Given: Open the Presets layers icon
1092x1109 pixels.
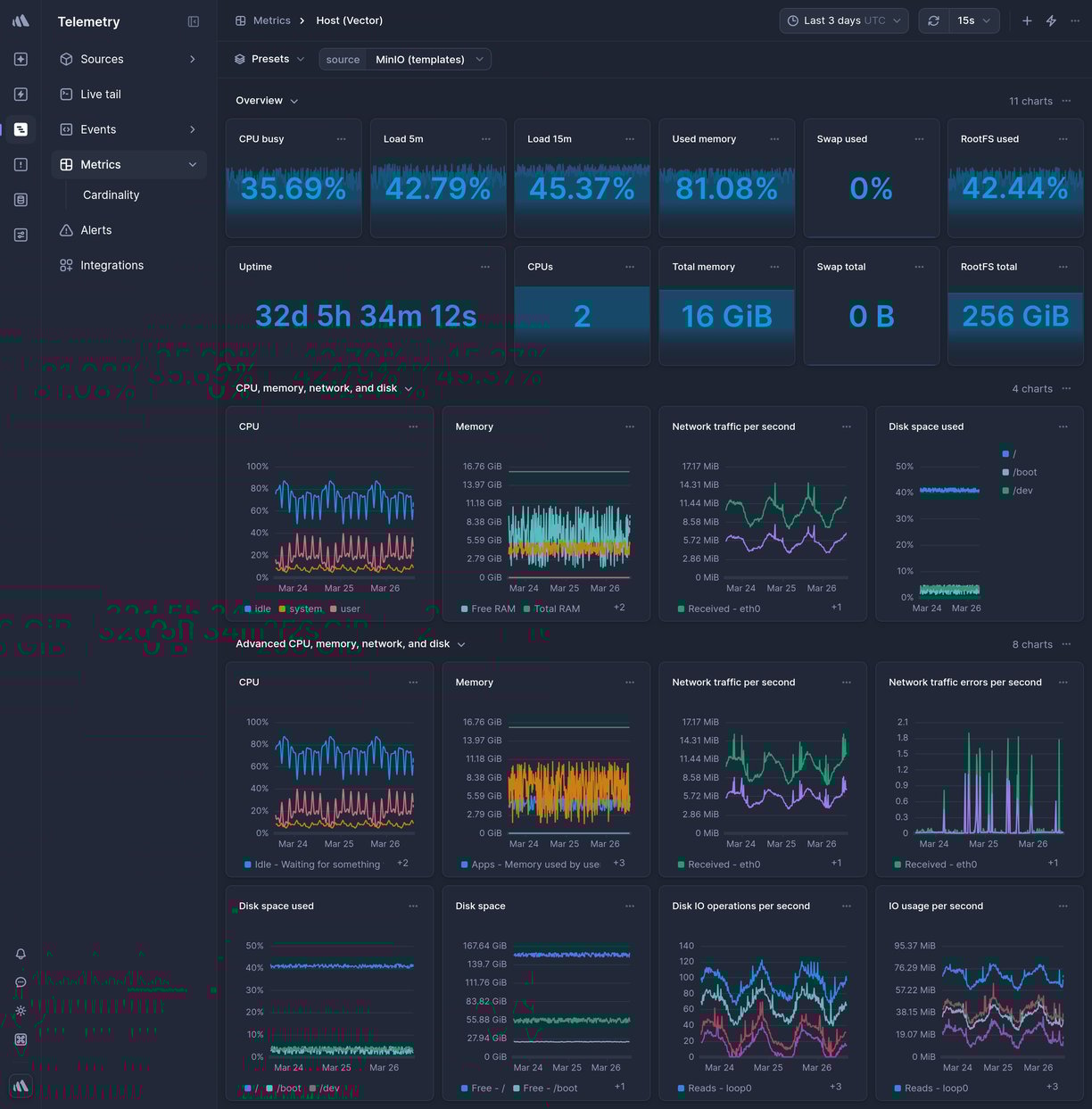Looking at the screenshot, I should pos(239,58).
